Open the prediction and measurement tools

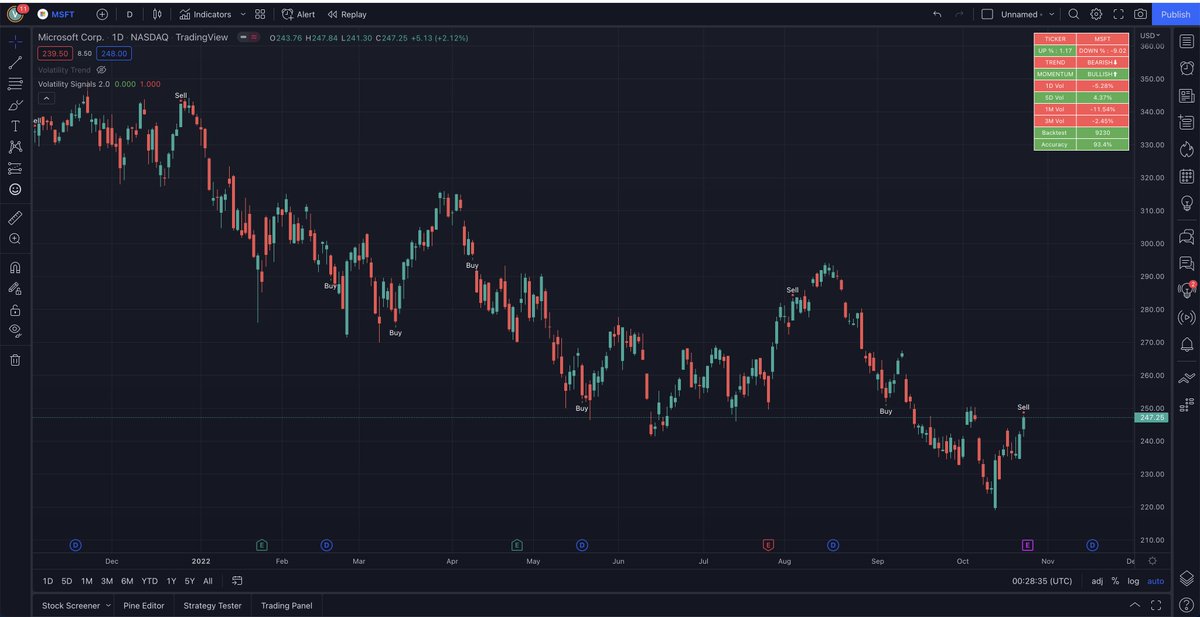tap(15, 168)
